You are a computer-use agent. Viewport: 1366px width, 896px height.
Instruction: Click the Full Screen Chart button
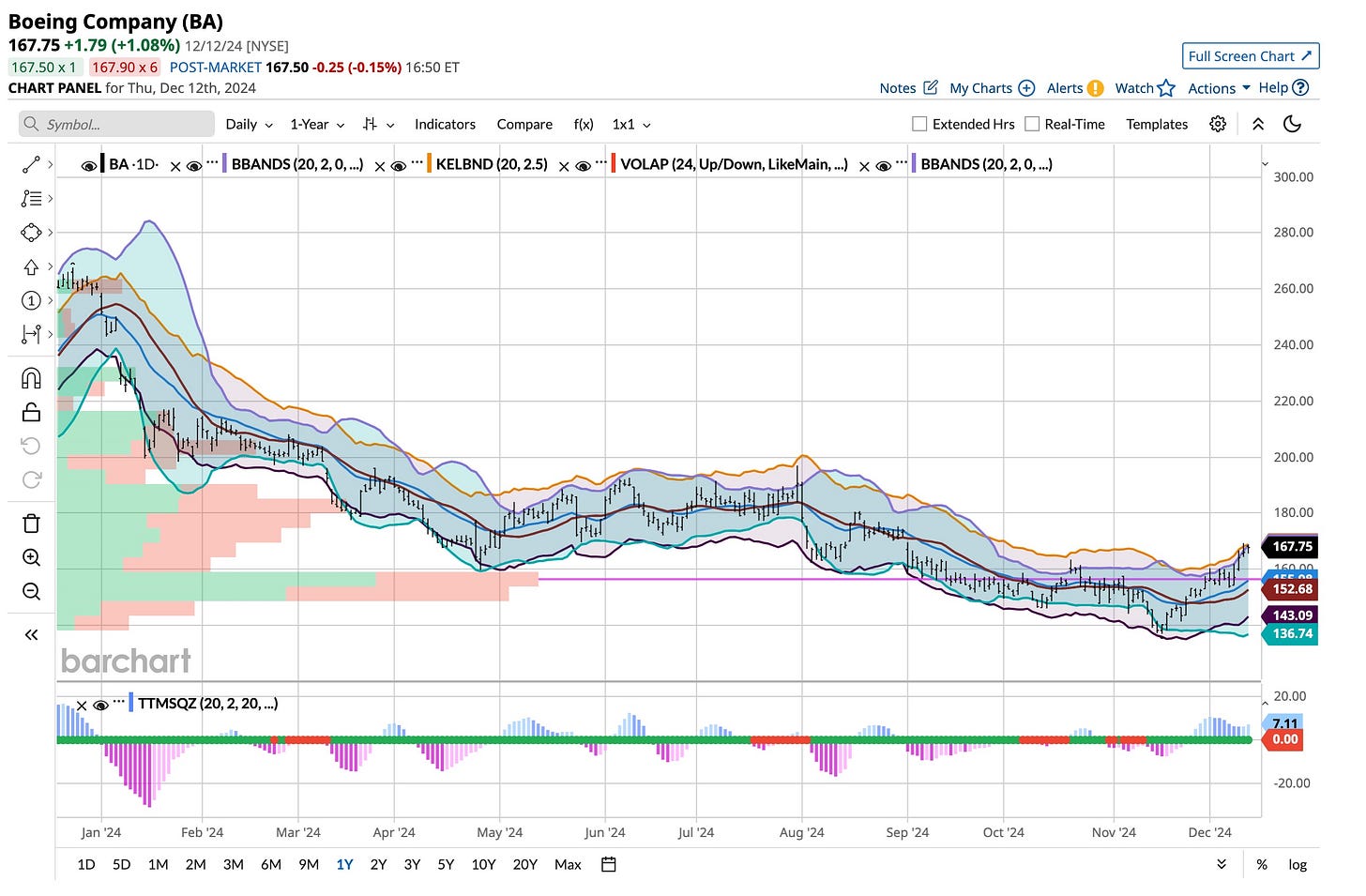1251,56
